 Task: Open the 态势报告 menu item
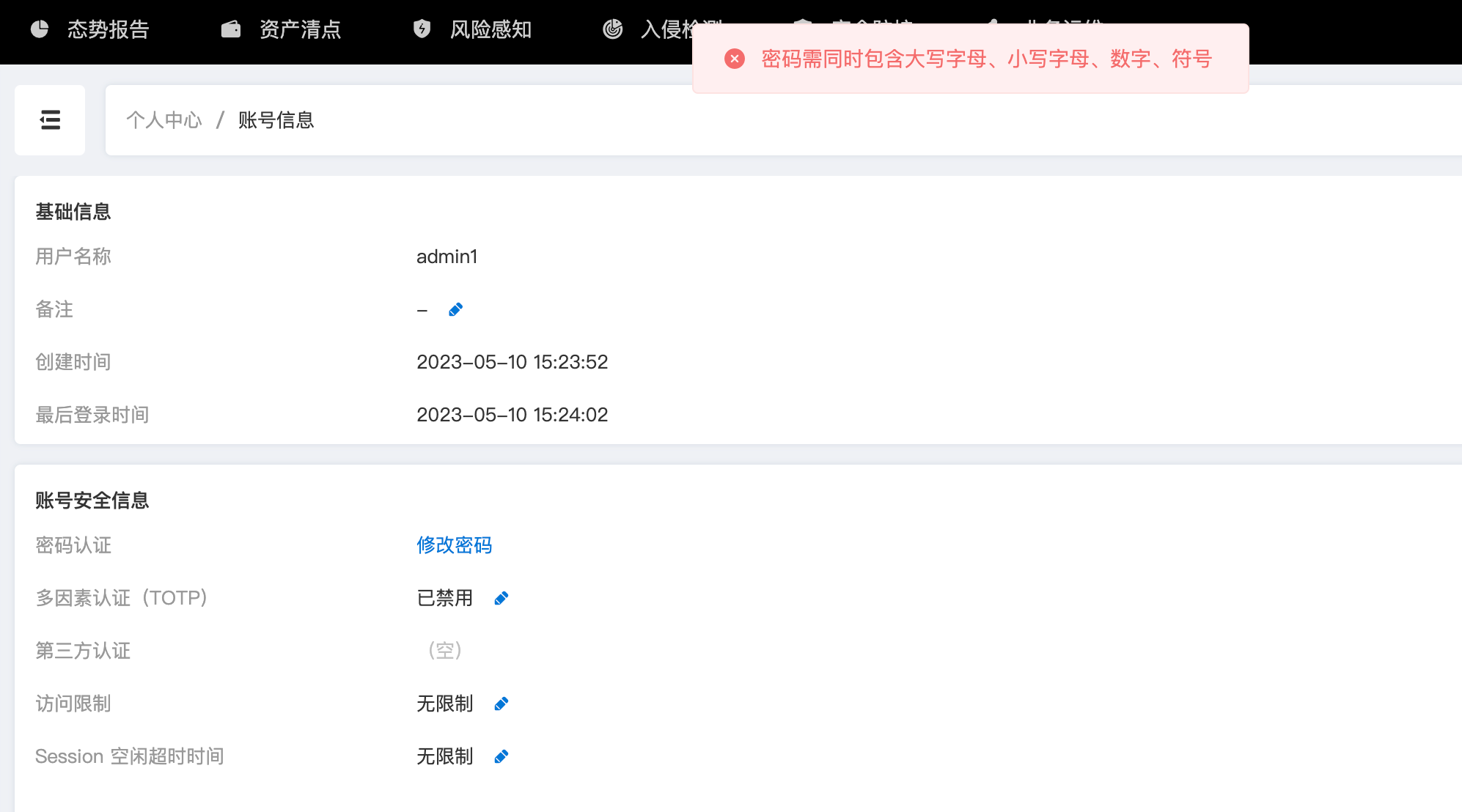(109, 29)
